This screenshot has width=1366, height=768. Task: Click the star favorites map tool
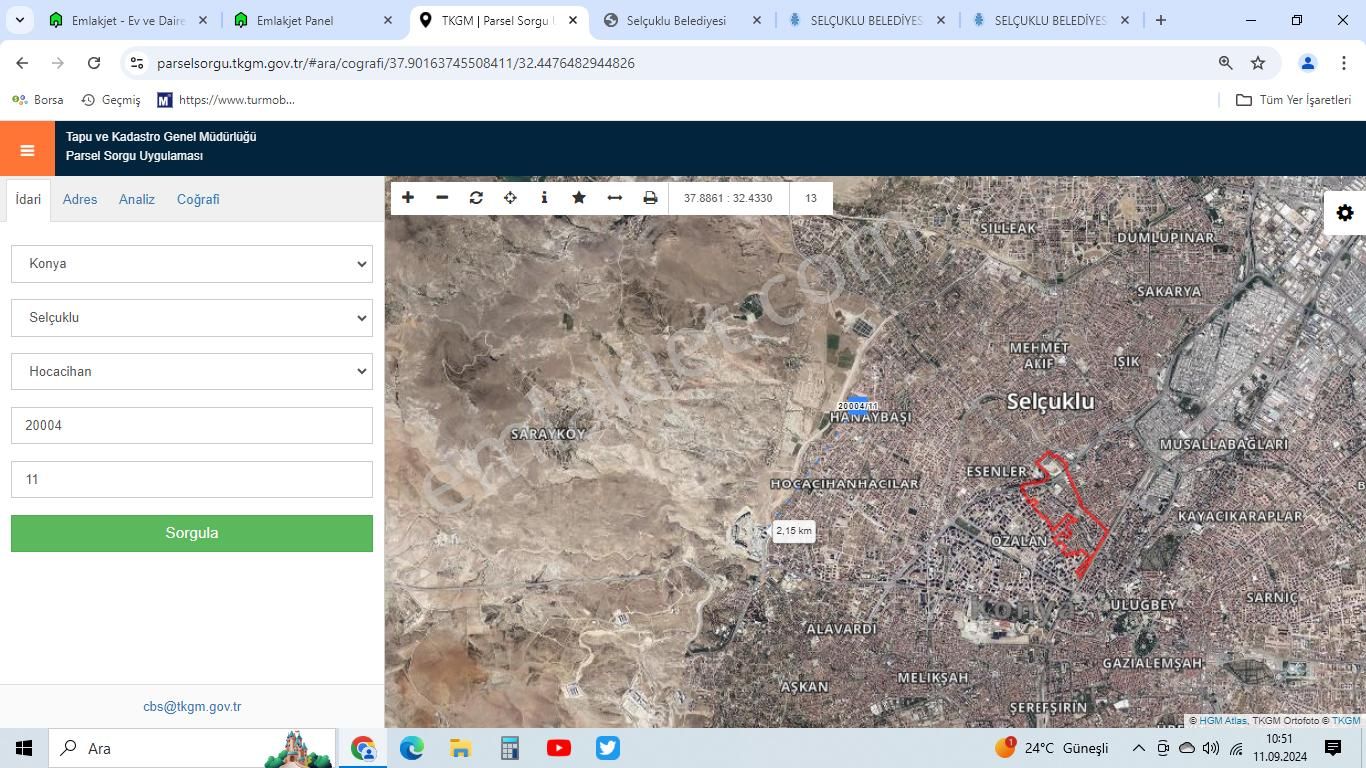click(579, 198)
